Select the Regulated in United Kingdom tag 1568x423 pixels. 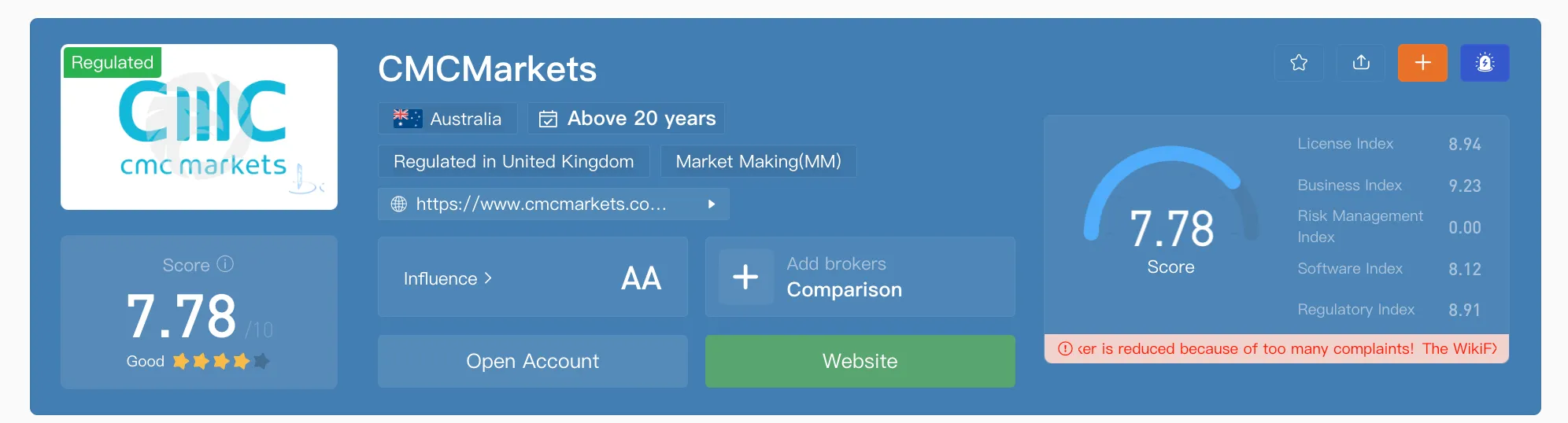coord(514,161)
